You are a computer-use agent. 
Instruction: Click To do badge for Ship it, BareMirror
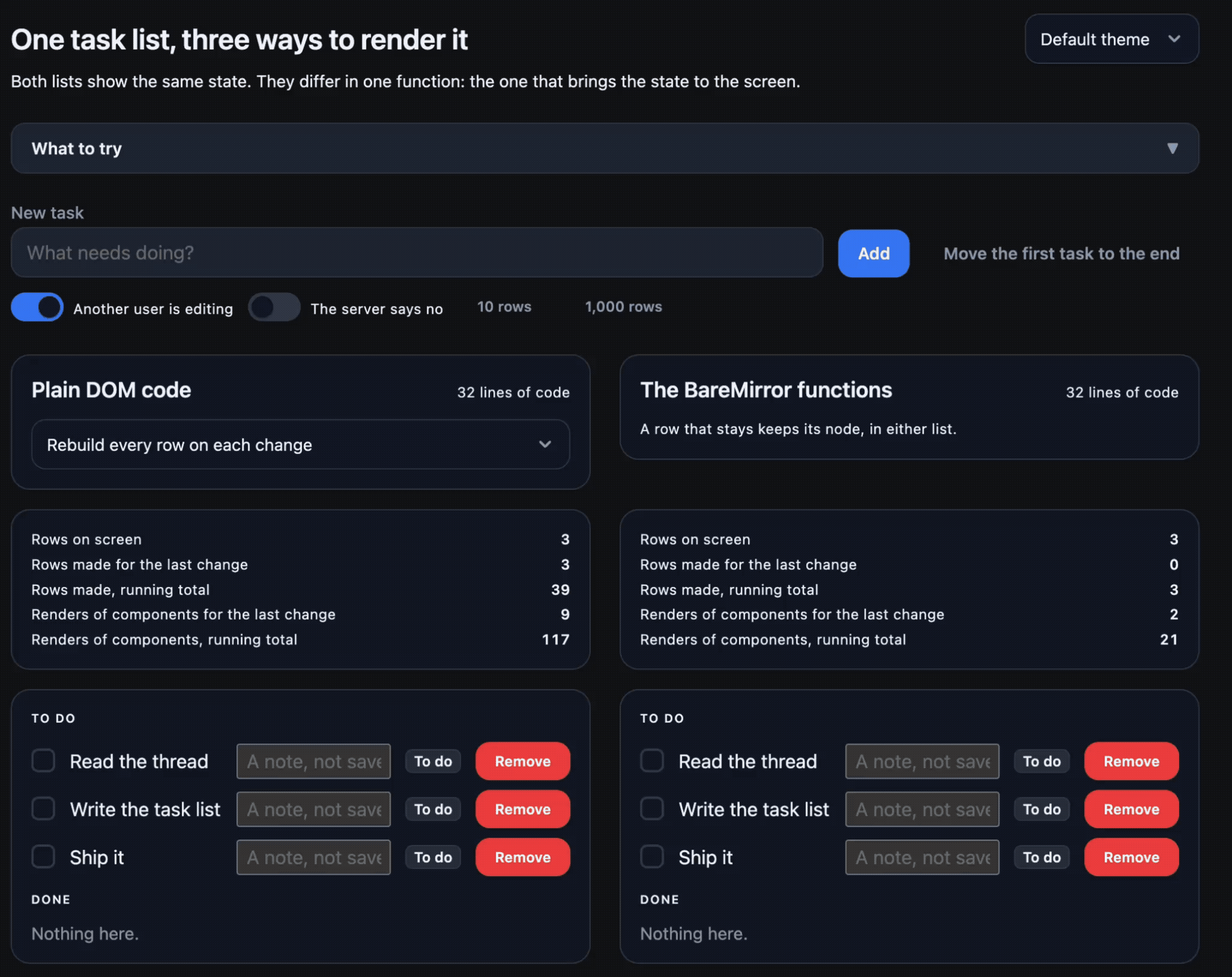pyautogui.click(x=1042, y=857)
